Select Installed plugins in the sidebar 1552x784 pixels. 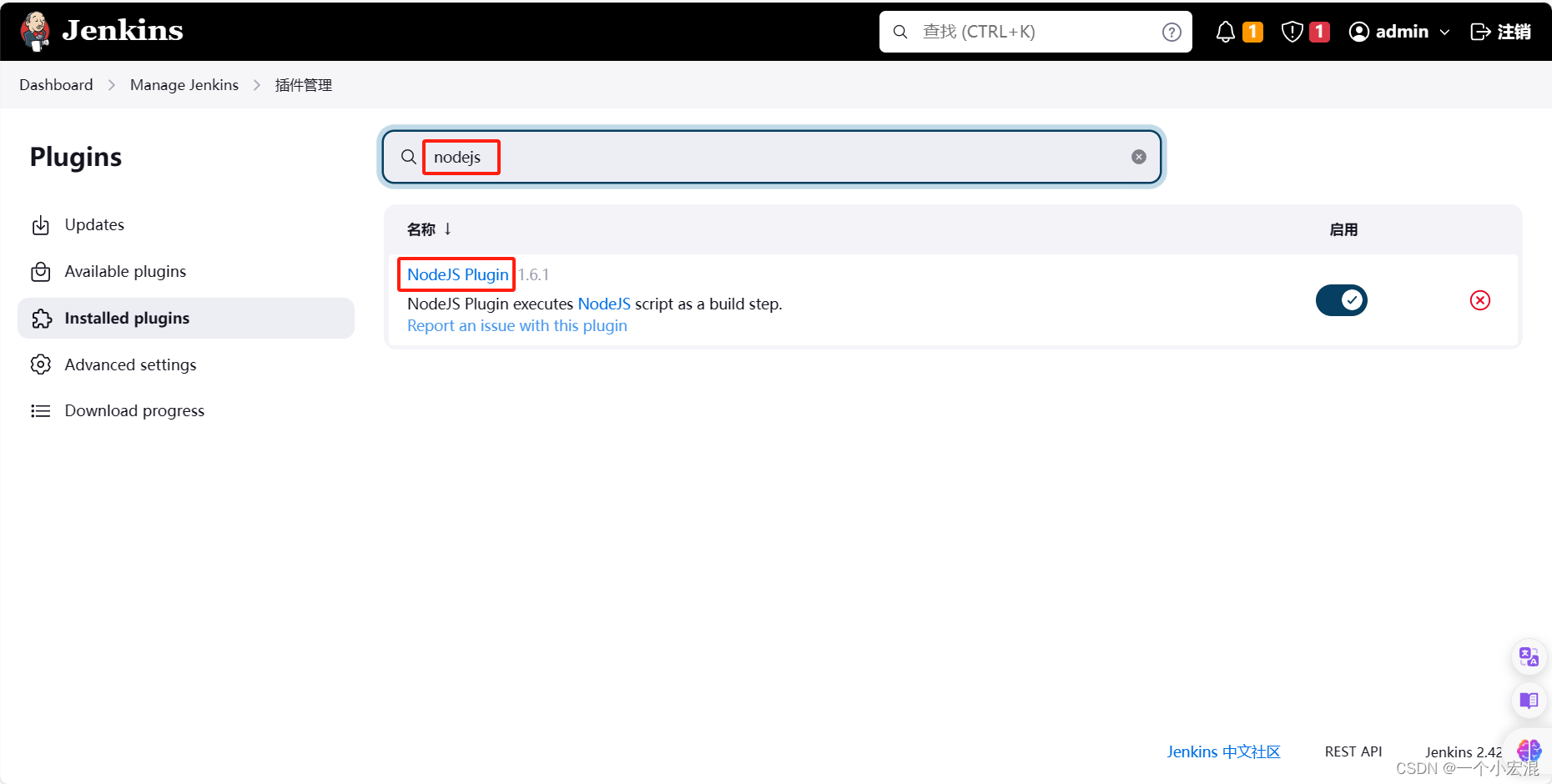point(127,318)
